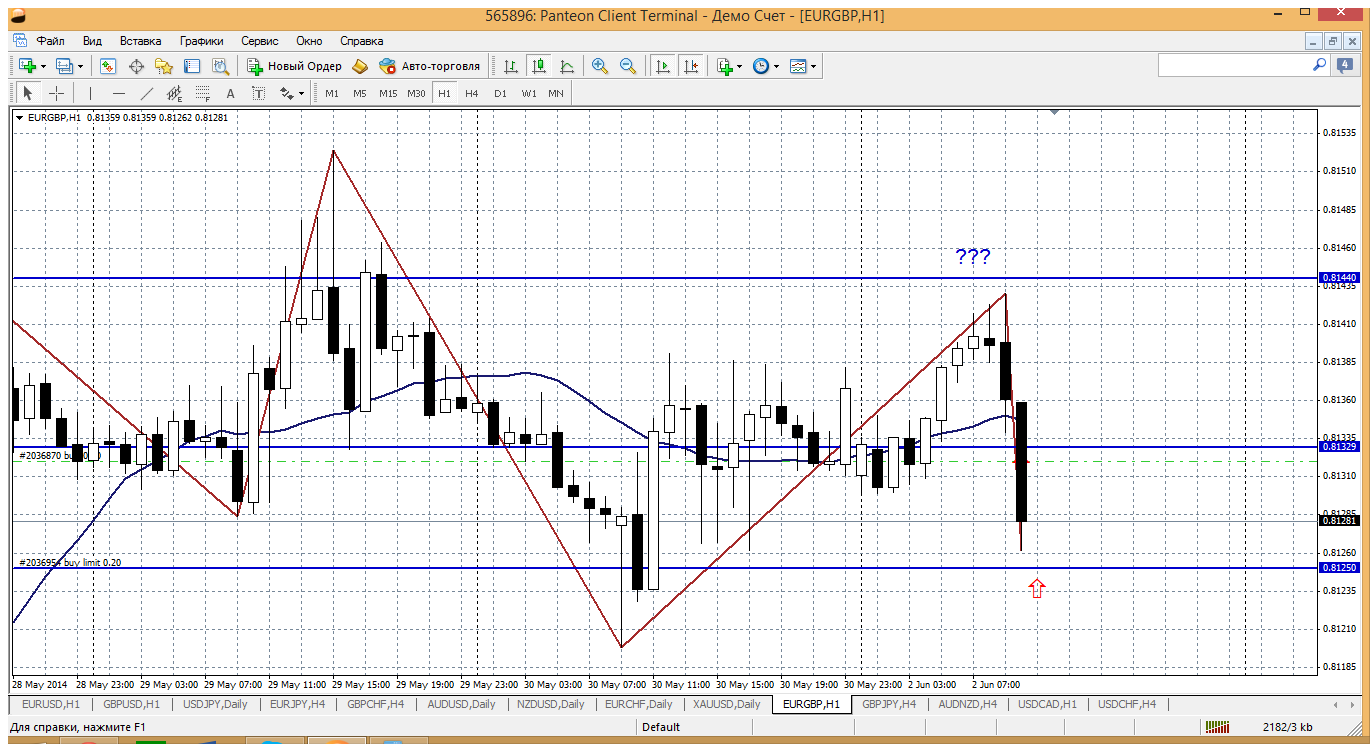
Task: Open the new chart toolbar icon
Action: (27, 66)
